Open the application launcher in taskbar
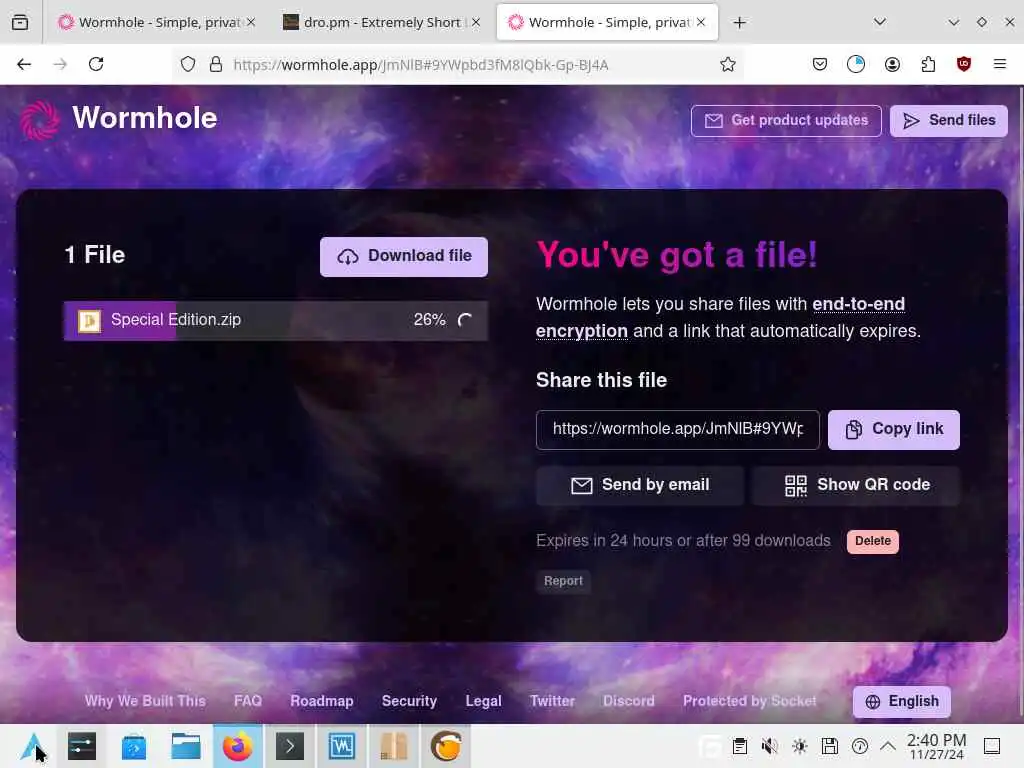This screenshot has height=768, width=1024. [x=33, y=746]
